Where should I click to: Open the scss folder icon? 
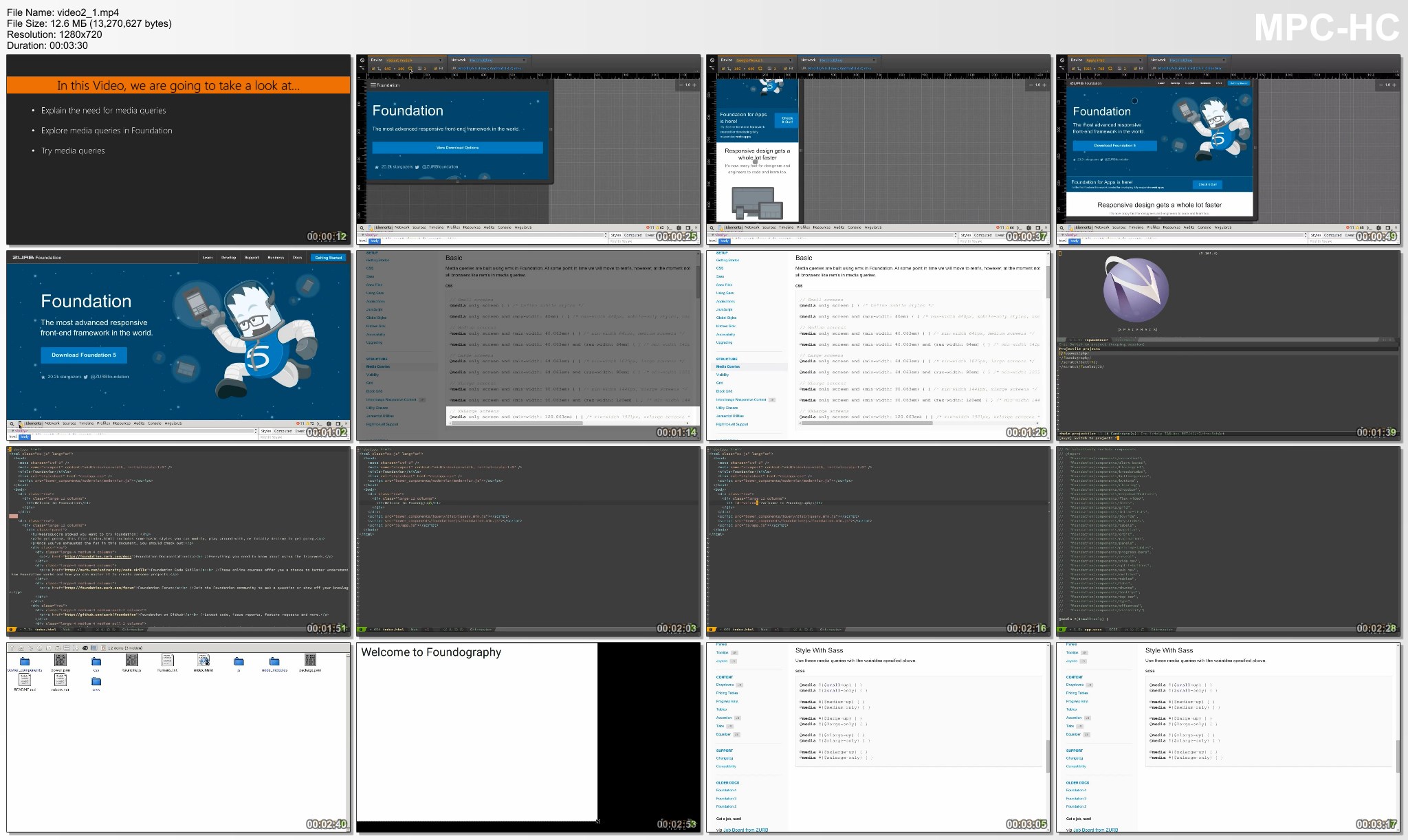coord(96,681)
